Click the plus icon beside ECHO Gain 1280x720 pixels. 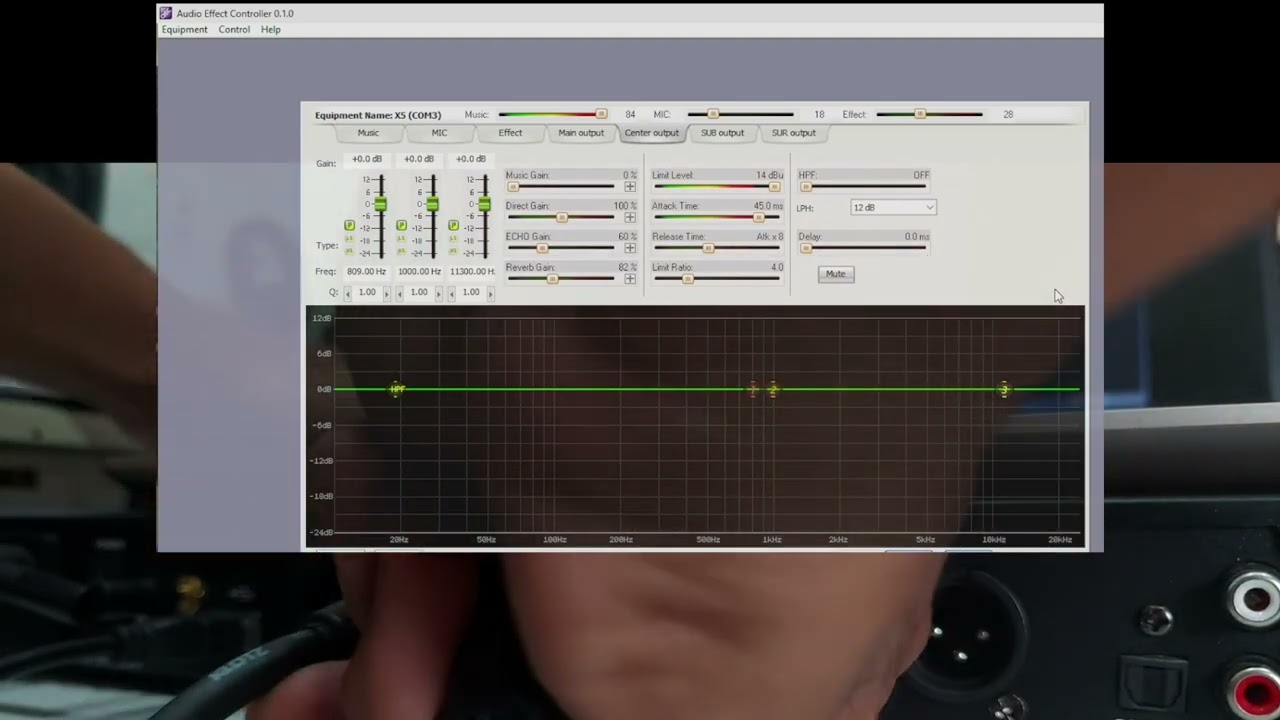[630, 248]
